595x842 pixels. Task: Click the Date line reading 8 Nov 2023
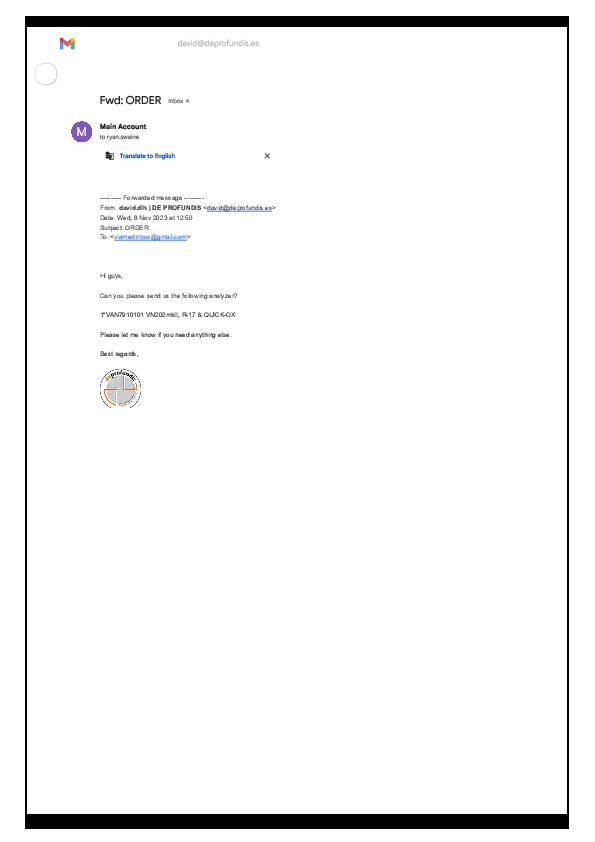(146, 217)
